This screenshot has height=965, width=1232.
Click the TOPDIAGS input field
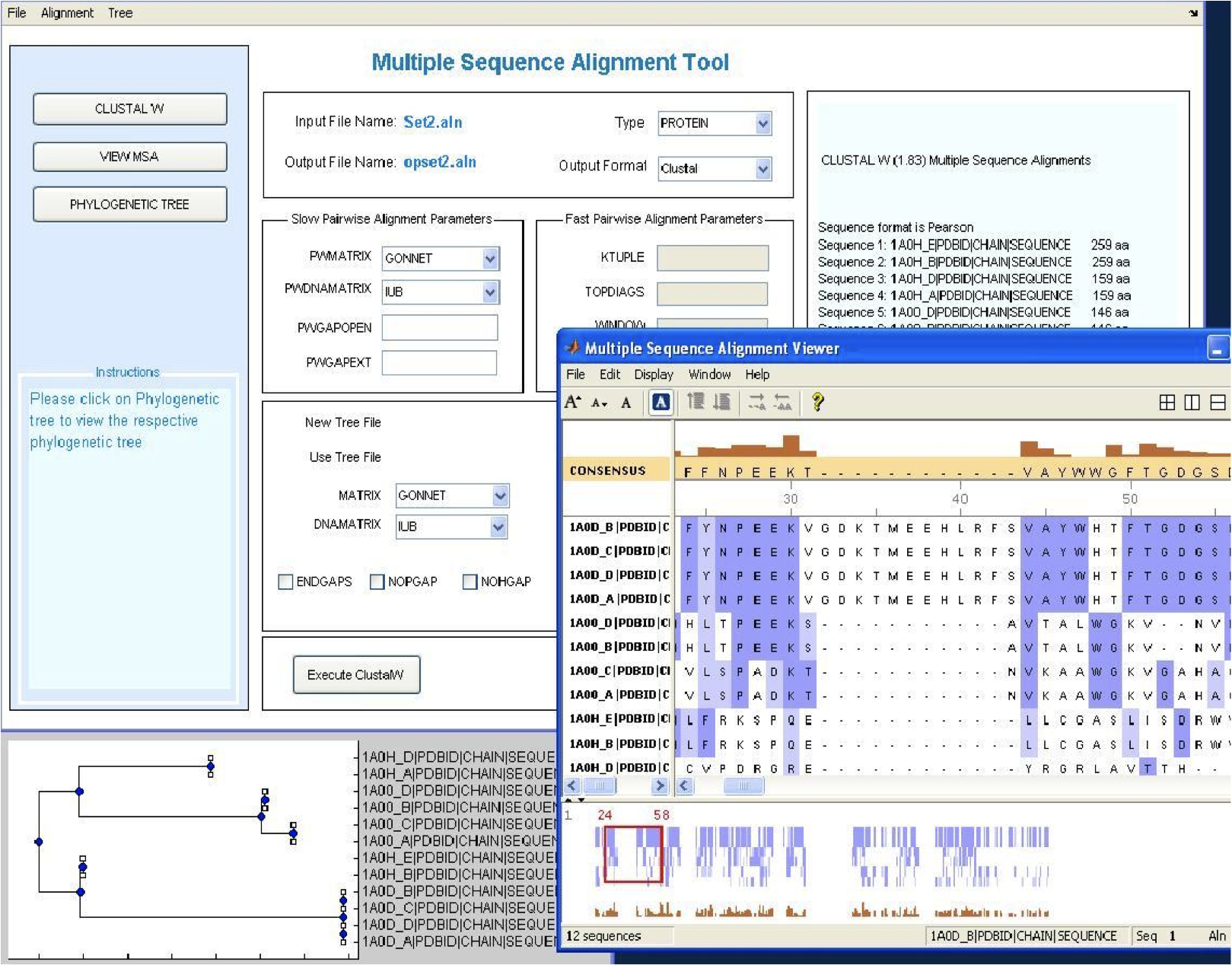point(712,293)
